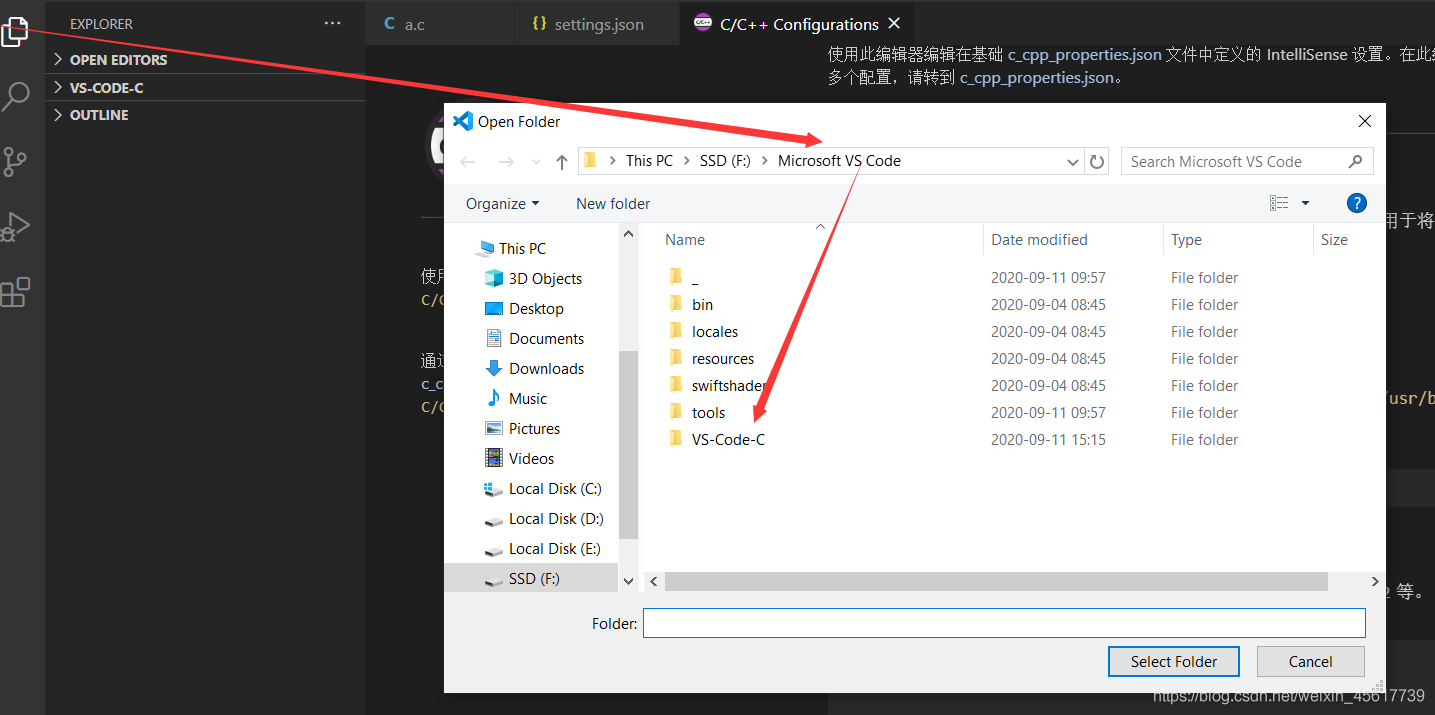Select Documents in navigation pane

click(546, 338)
